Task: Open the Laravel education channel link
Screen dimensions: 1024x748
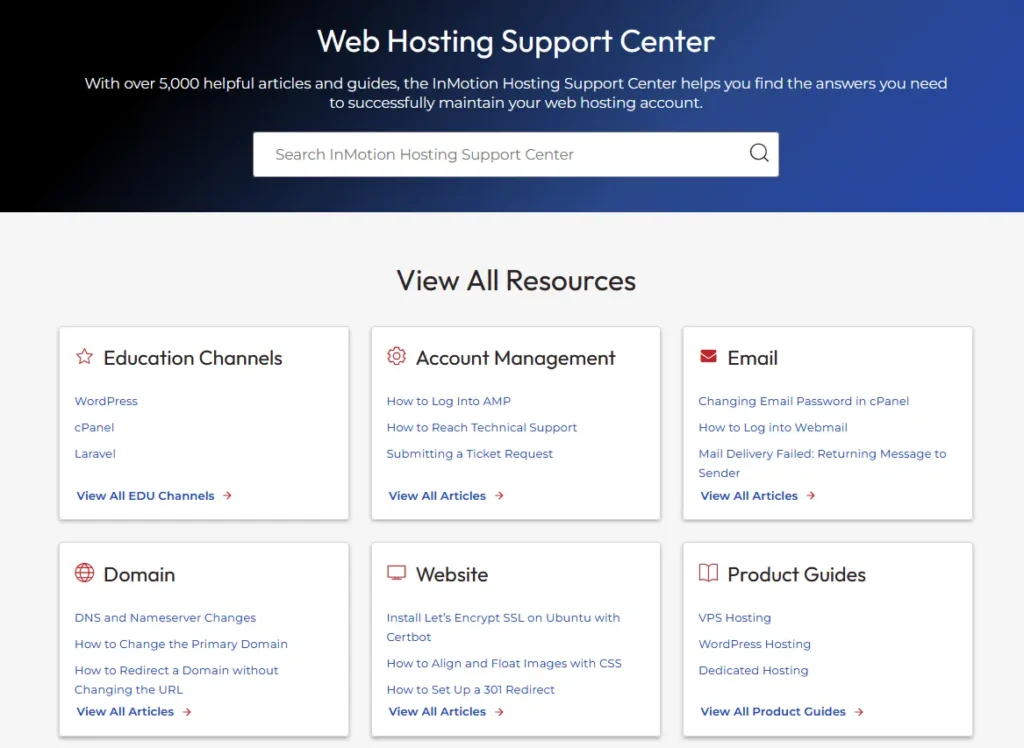Action: (x=95, y=453)
